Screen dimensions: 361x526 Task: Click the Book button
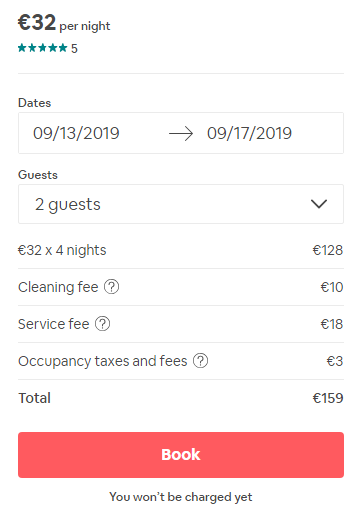pos(181,455)
